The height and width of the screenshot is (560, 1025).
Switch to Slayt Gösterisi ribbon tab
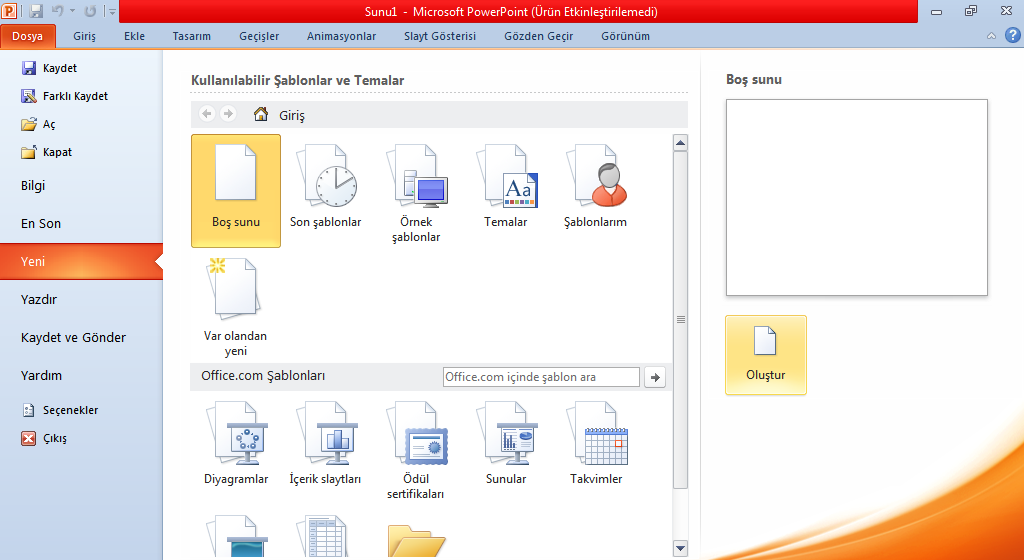click(x=440, y=37)
